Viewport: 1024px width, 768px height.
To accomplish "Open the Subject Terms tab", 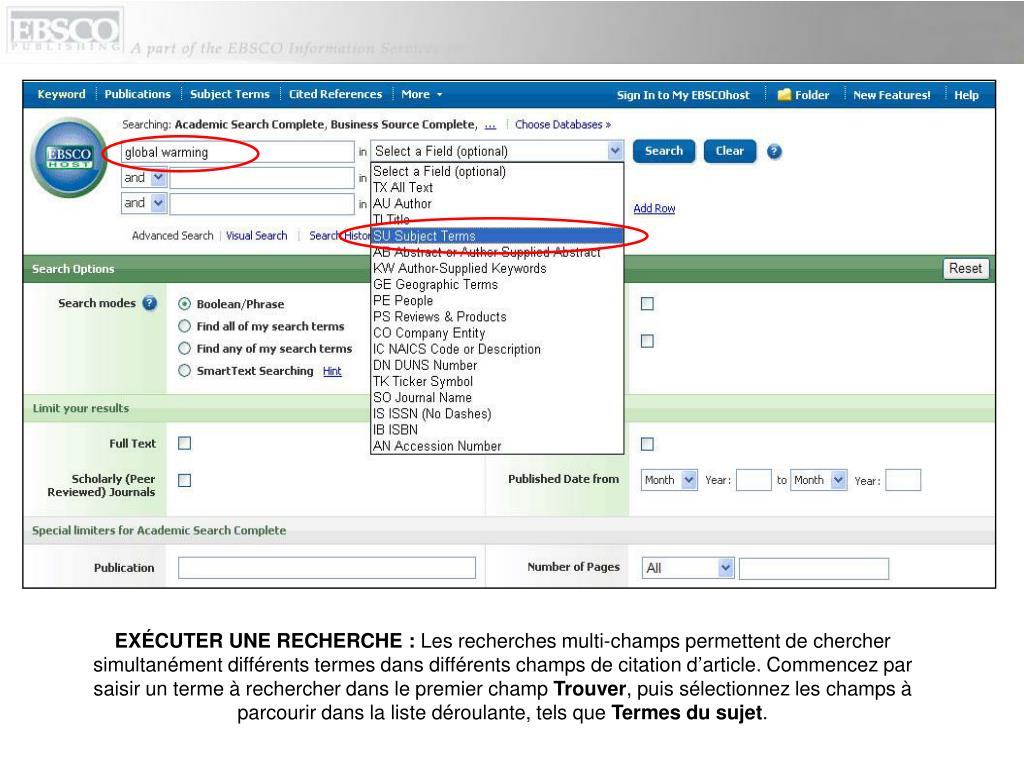I will (x=230, y=95).
